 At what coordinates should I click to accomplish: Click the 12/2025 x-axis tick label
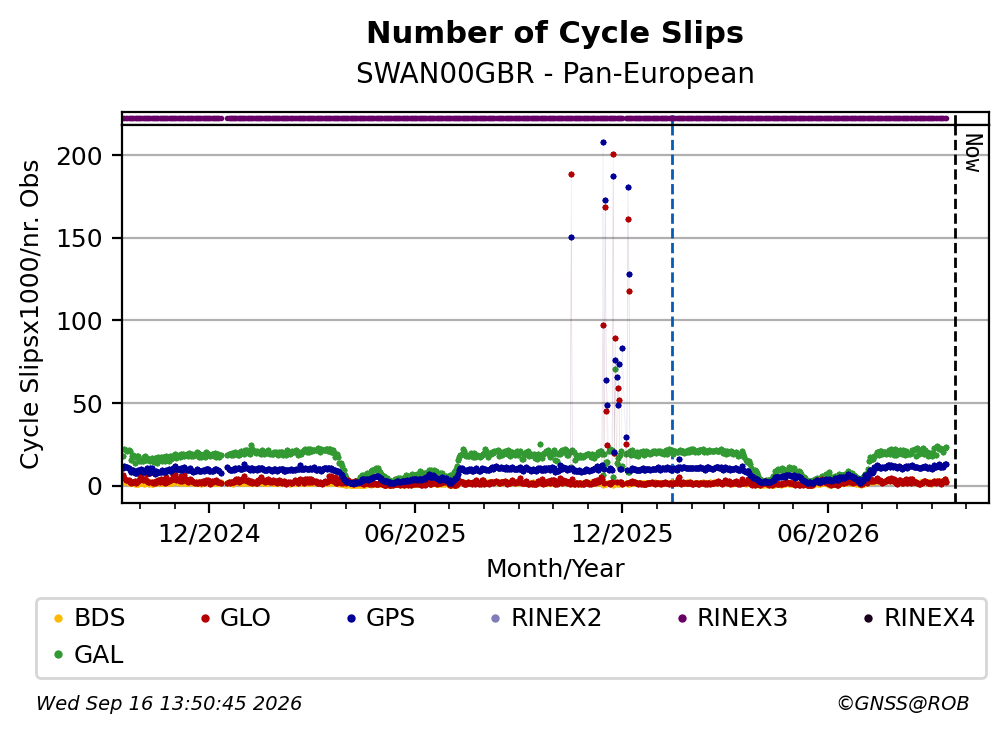coord(621,533)
